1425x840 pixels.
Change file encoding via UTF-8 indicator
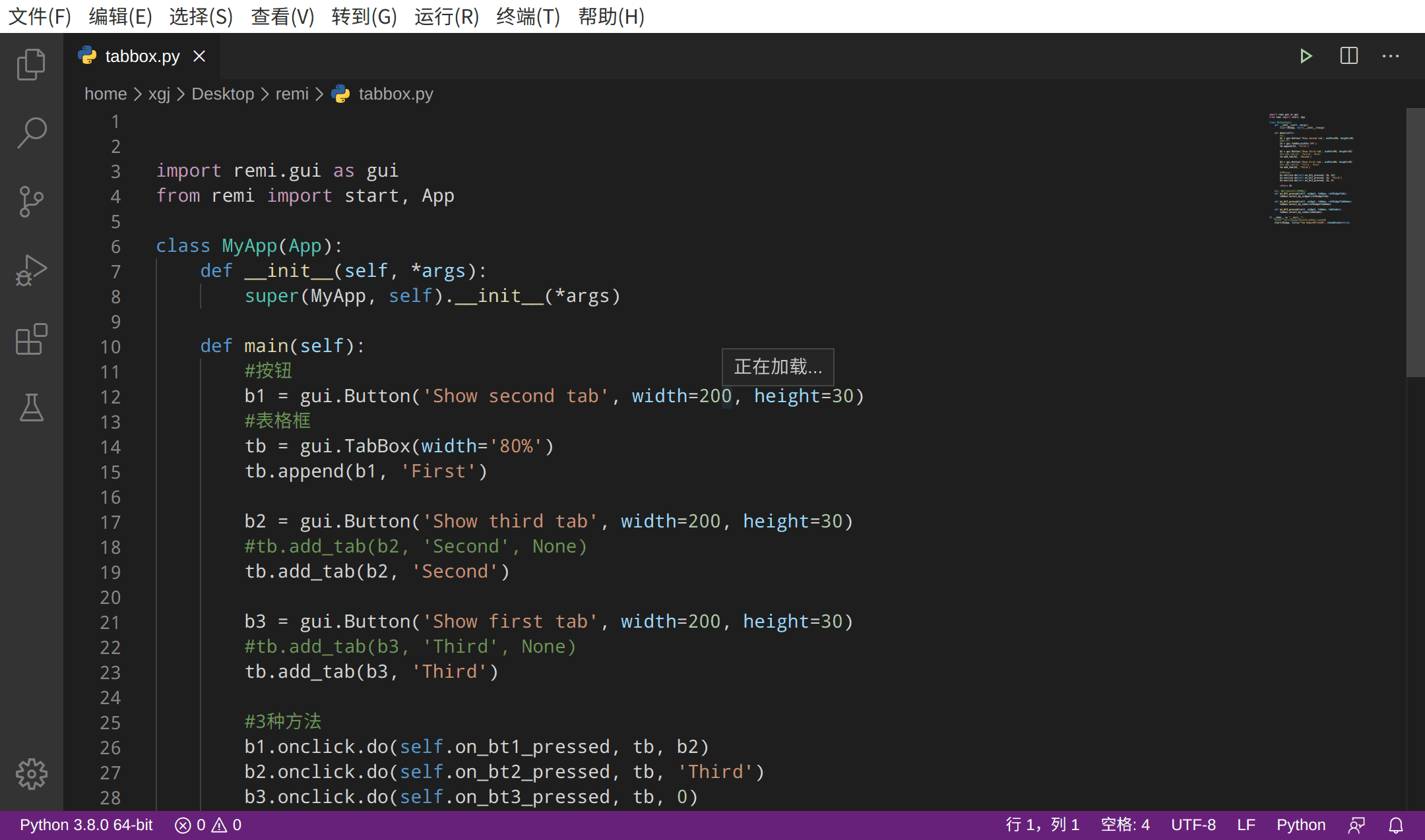1193,824
